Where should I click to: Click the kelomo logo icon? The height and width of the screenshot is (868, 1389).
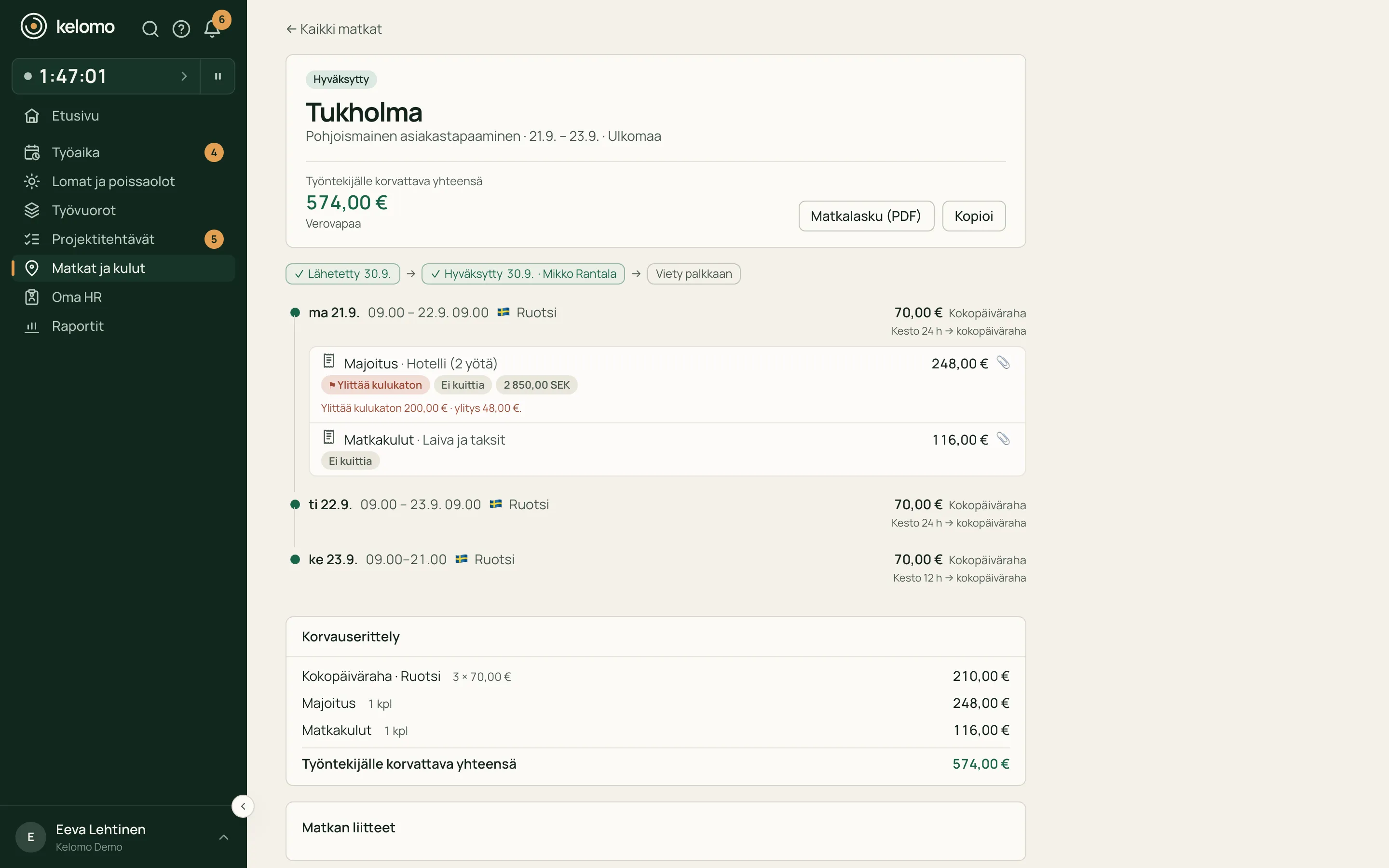tap(33, 27)
